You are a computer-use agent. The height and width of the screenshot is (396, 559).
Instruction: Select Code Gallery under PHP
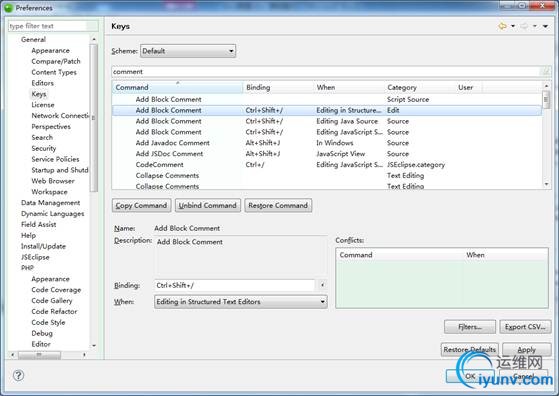[52, 301]
